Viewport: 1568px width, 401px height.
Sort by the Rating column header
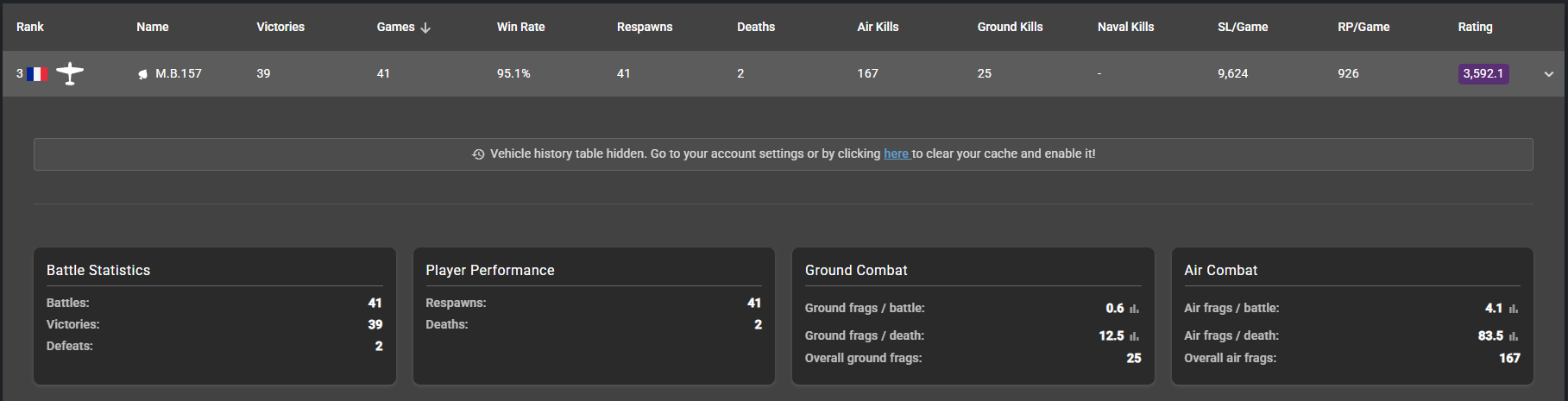pyautogui.click(x=1475, y=27)
